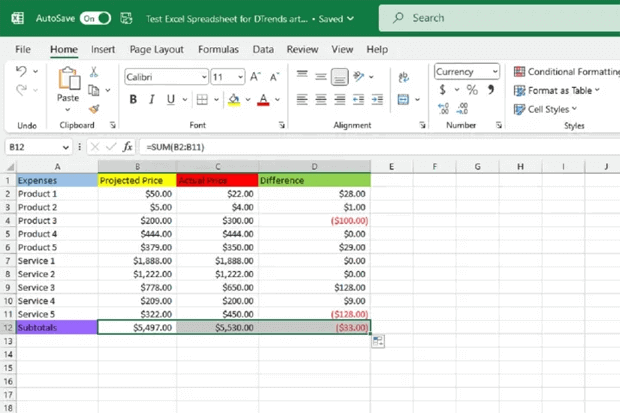Open the Quick Analysis icon below the selection

pyautogui.click(x=379, y=342)
